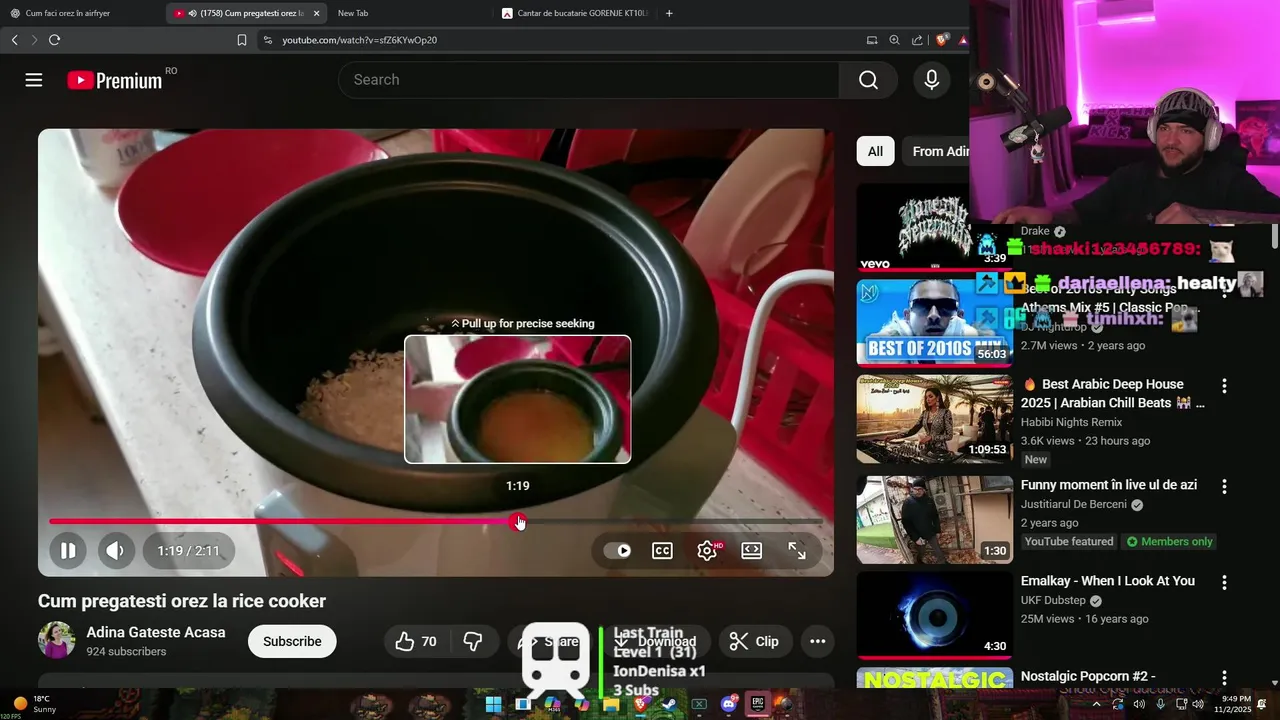Toggle the autoplay switch in the player

coord(618,550)
